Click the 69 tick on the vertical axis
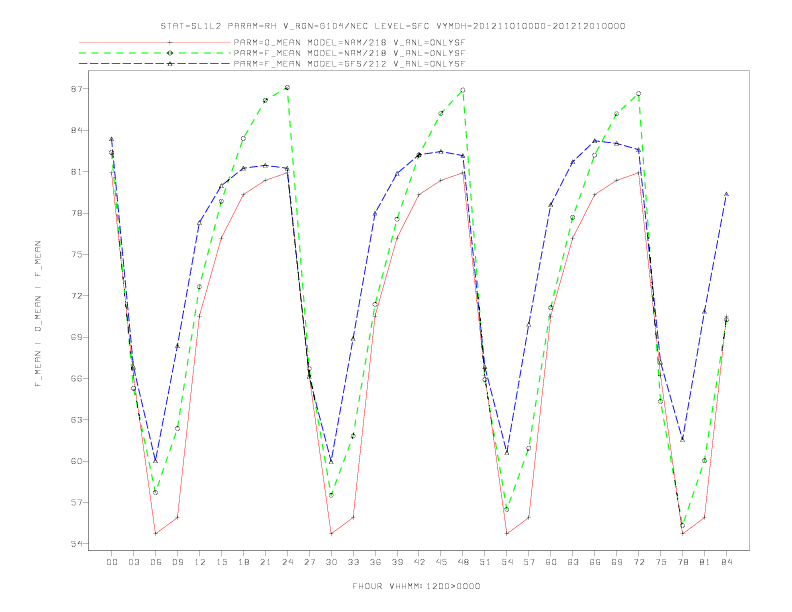The image size is (792, 612). coord(77,337)
